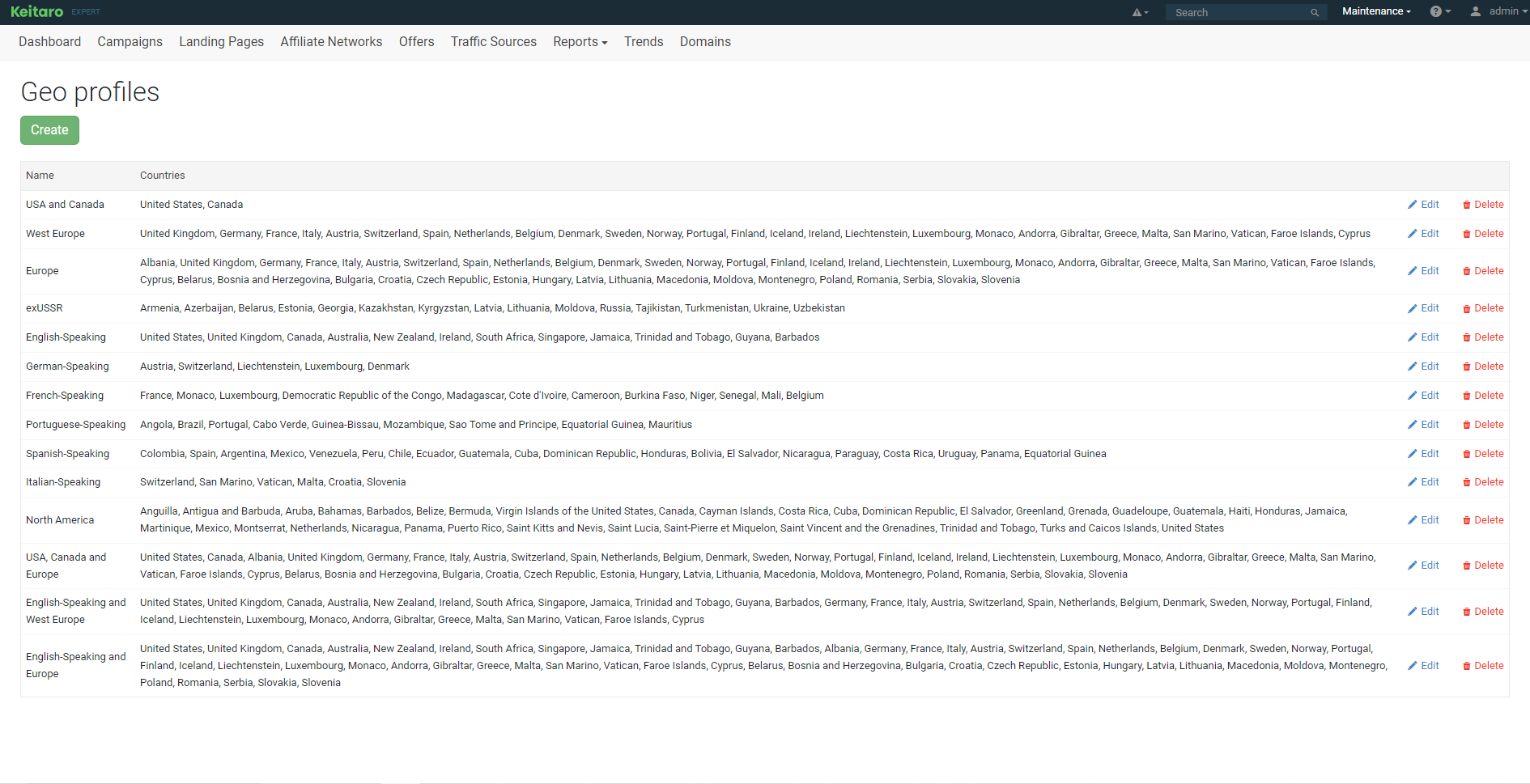Open Affiliate Networks section

tap(331, 42)
